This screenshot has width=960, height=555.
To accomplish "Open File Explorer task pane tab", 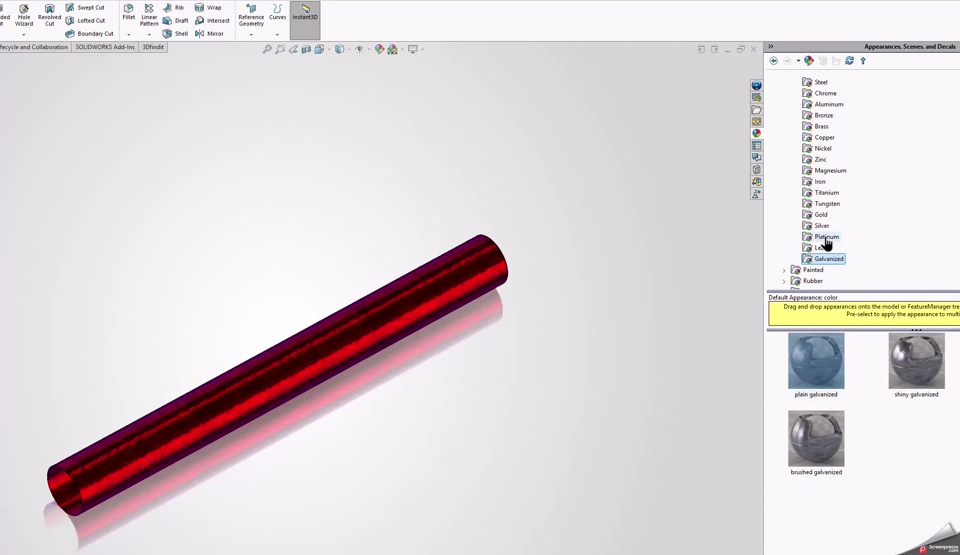I will pos(757,110).
